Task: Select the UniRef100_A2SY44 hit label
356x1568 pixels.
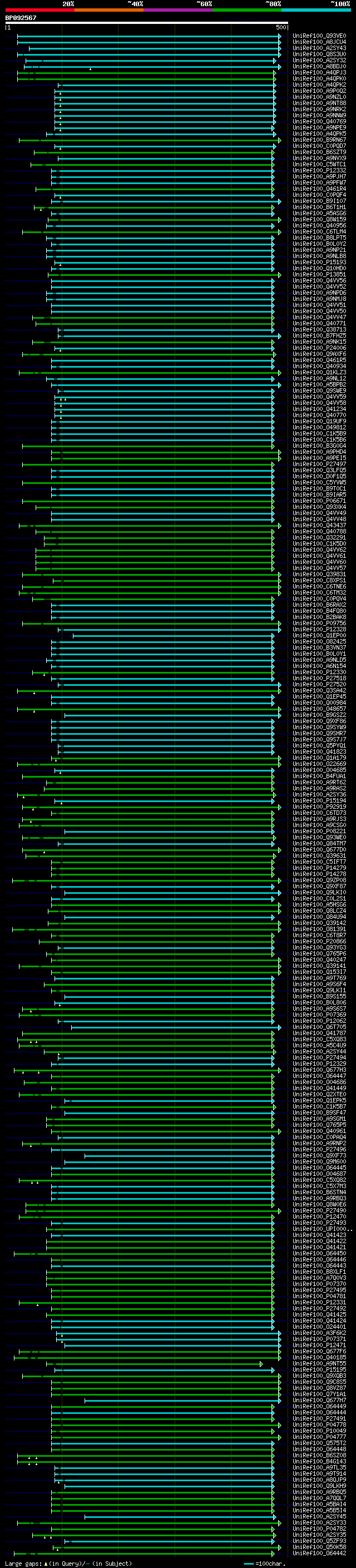Action: [319, 1051]
